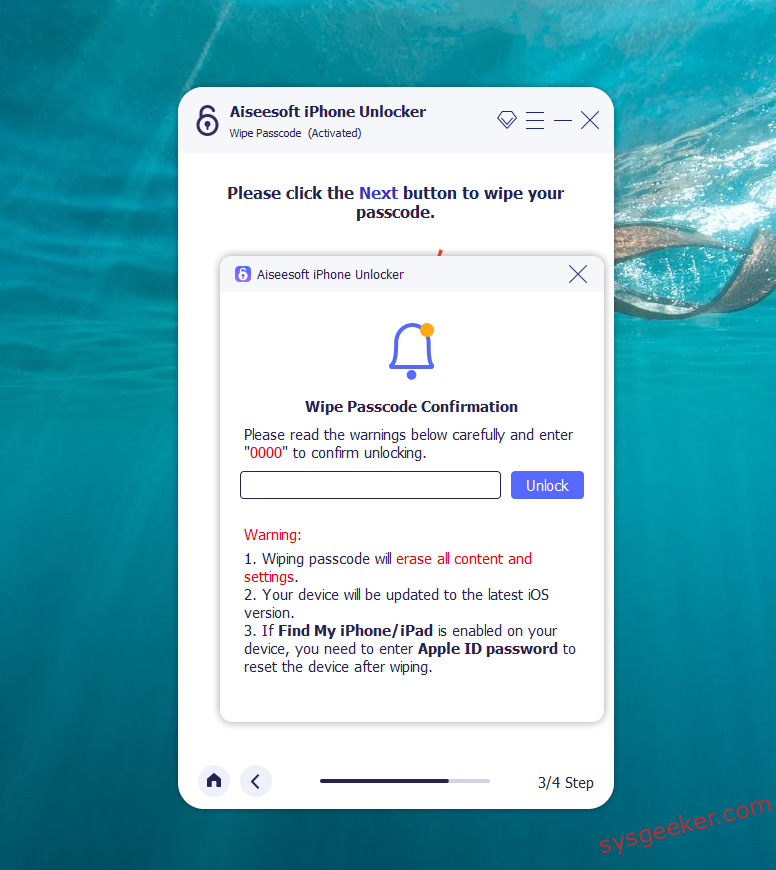This screenshot has width=776, height=870.
Task: Click the '3/4 Step' indicator text
Action: 565,783
